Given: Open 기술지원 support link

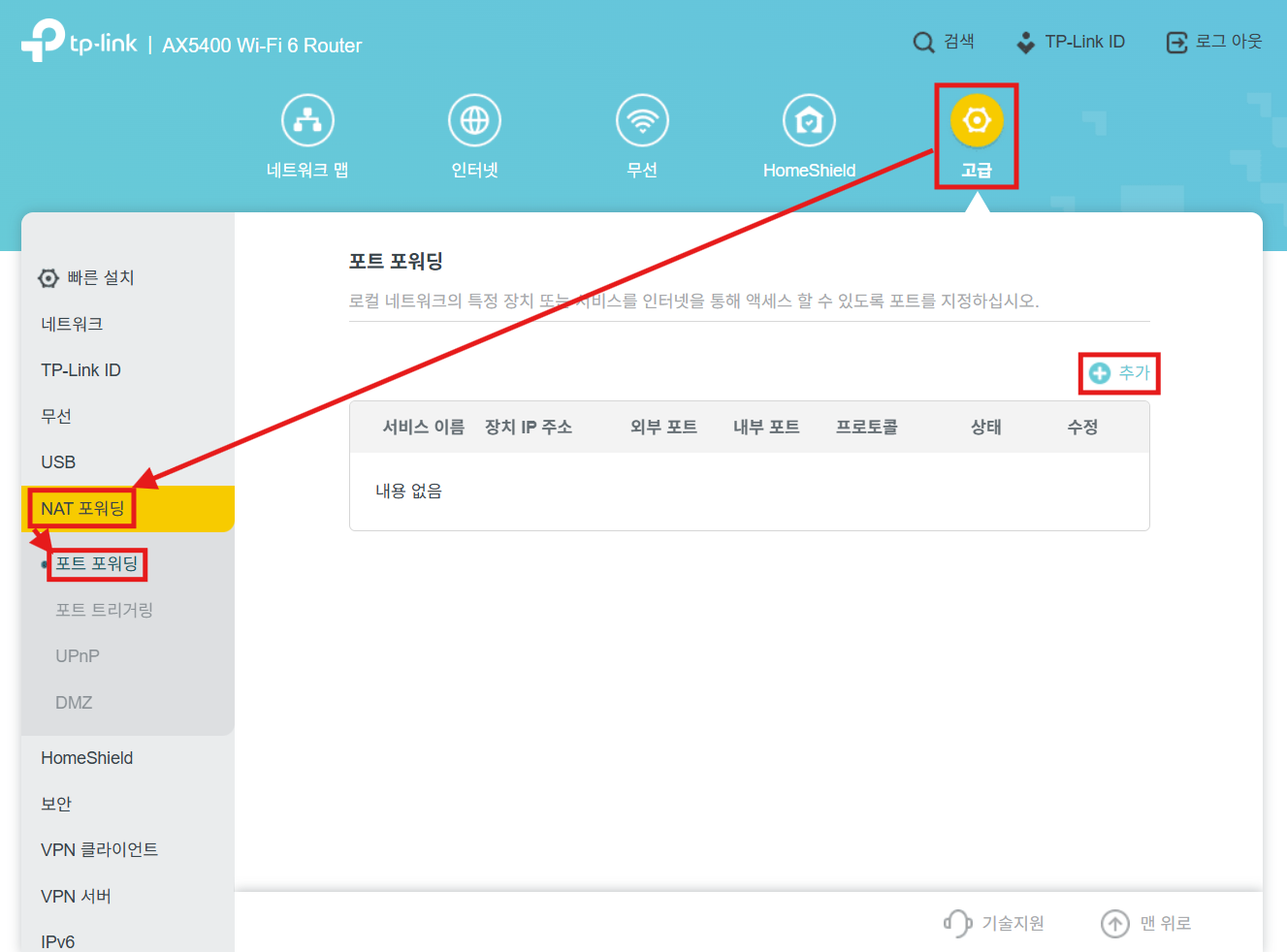Looking at the screenshot, I should point(995,923).
